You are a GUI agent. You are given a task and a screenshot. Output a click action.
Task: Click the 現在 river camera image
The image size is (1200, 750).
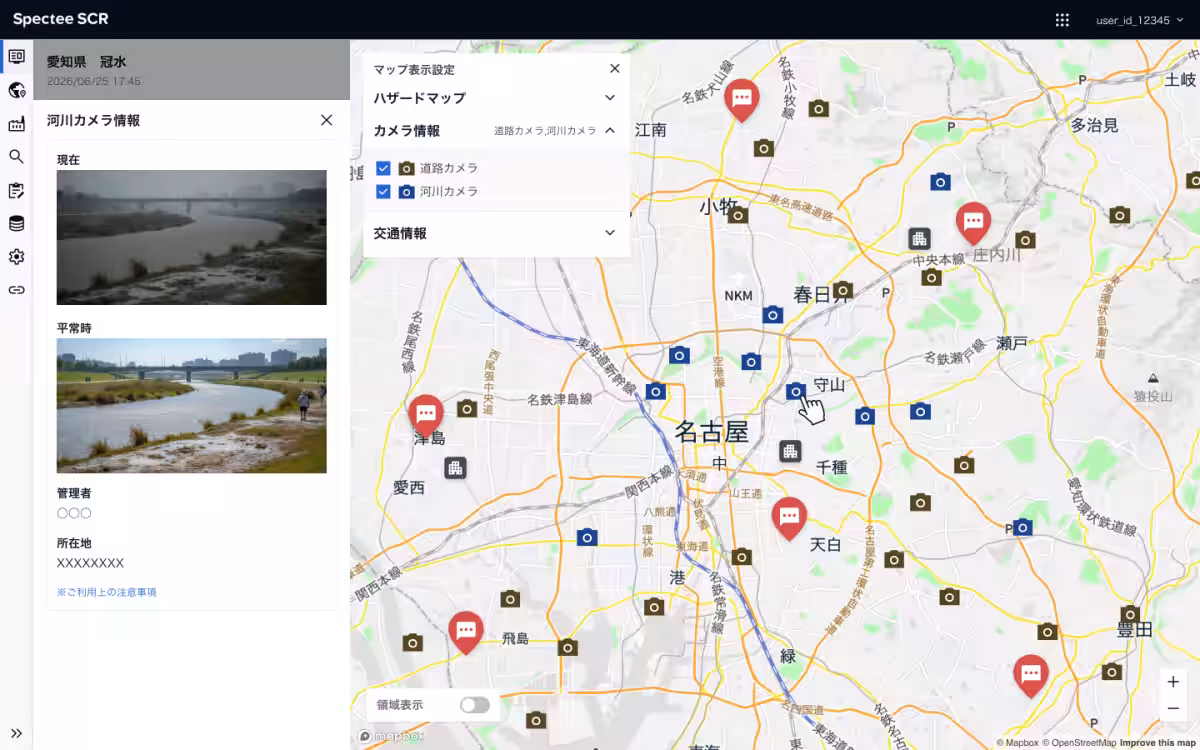tap(192, 237)
